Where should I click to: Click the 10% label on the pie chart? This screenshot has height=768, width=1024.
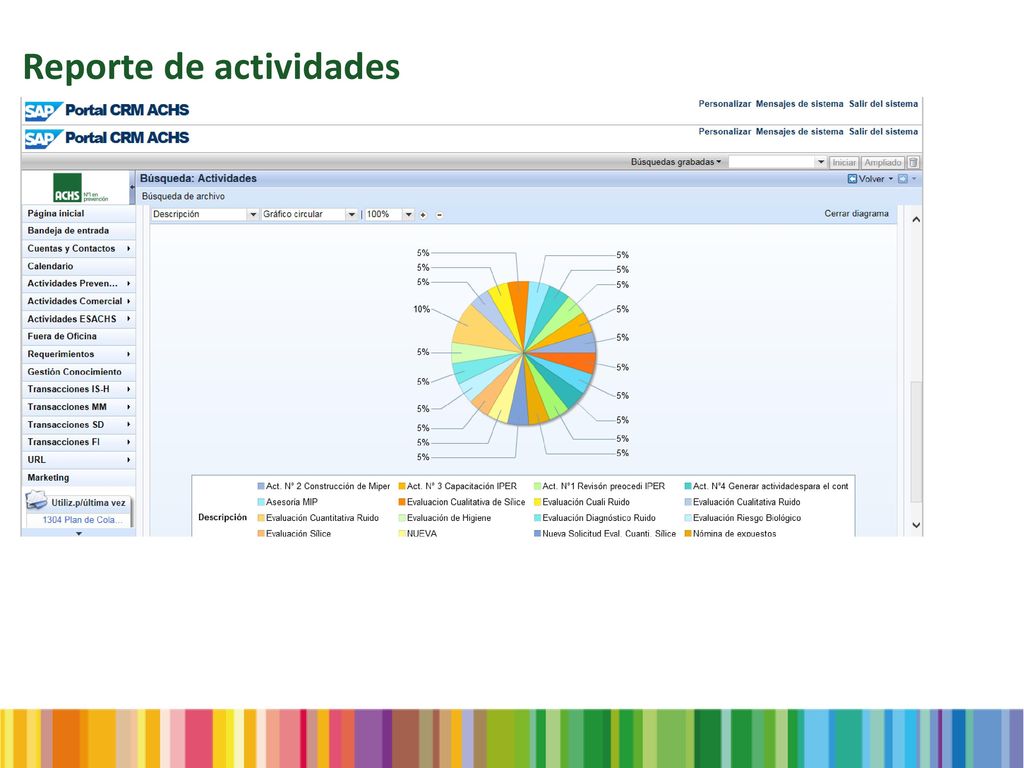(421, 309)
